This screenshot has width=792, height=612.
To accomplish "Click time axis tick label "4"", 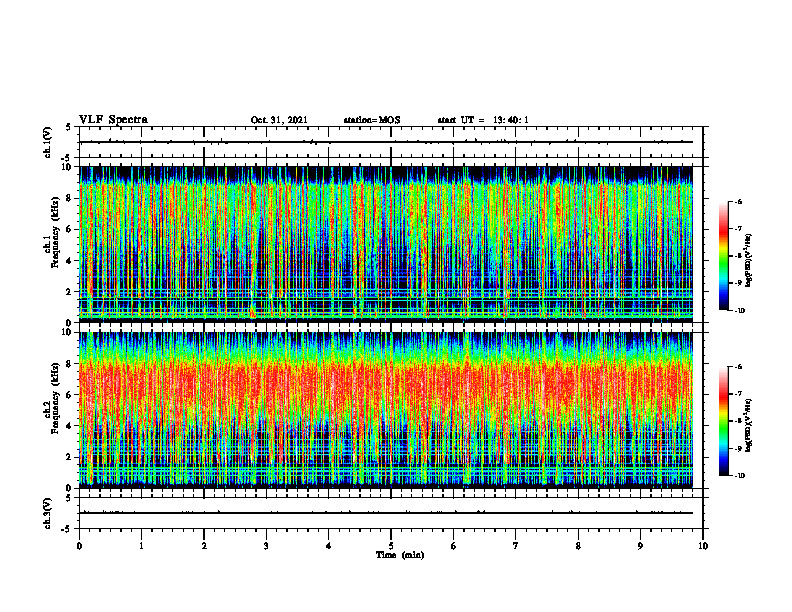I will (329, 546).
